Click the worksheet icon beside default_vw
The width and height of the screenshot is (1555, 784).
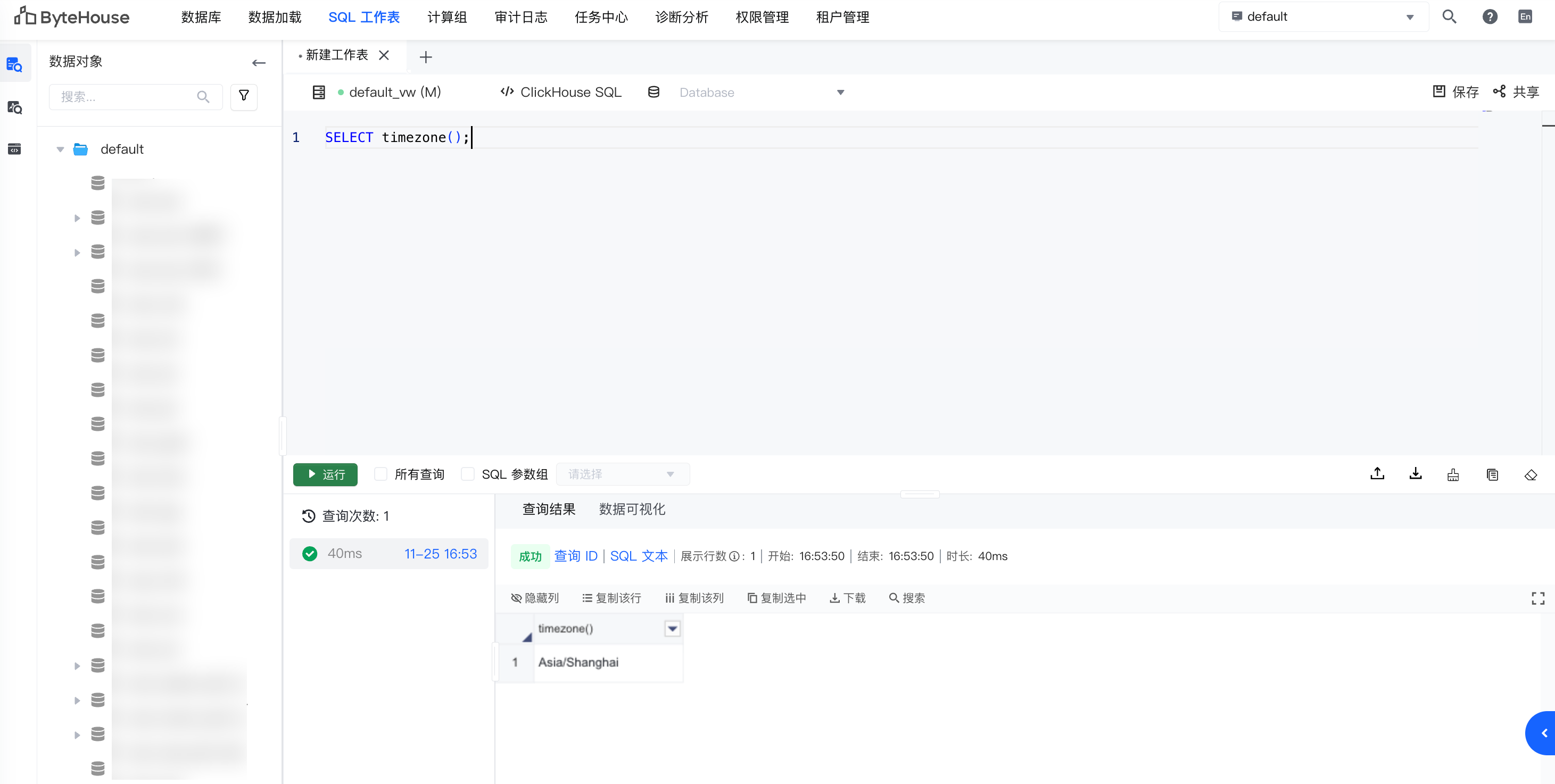pyautogui.click(x=319, y=93)
